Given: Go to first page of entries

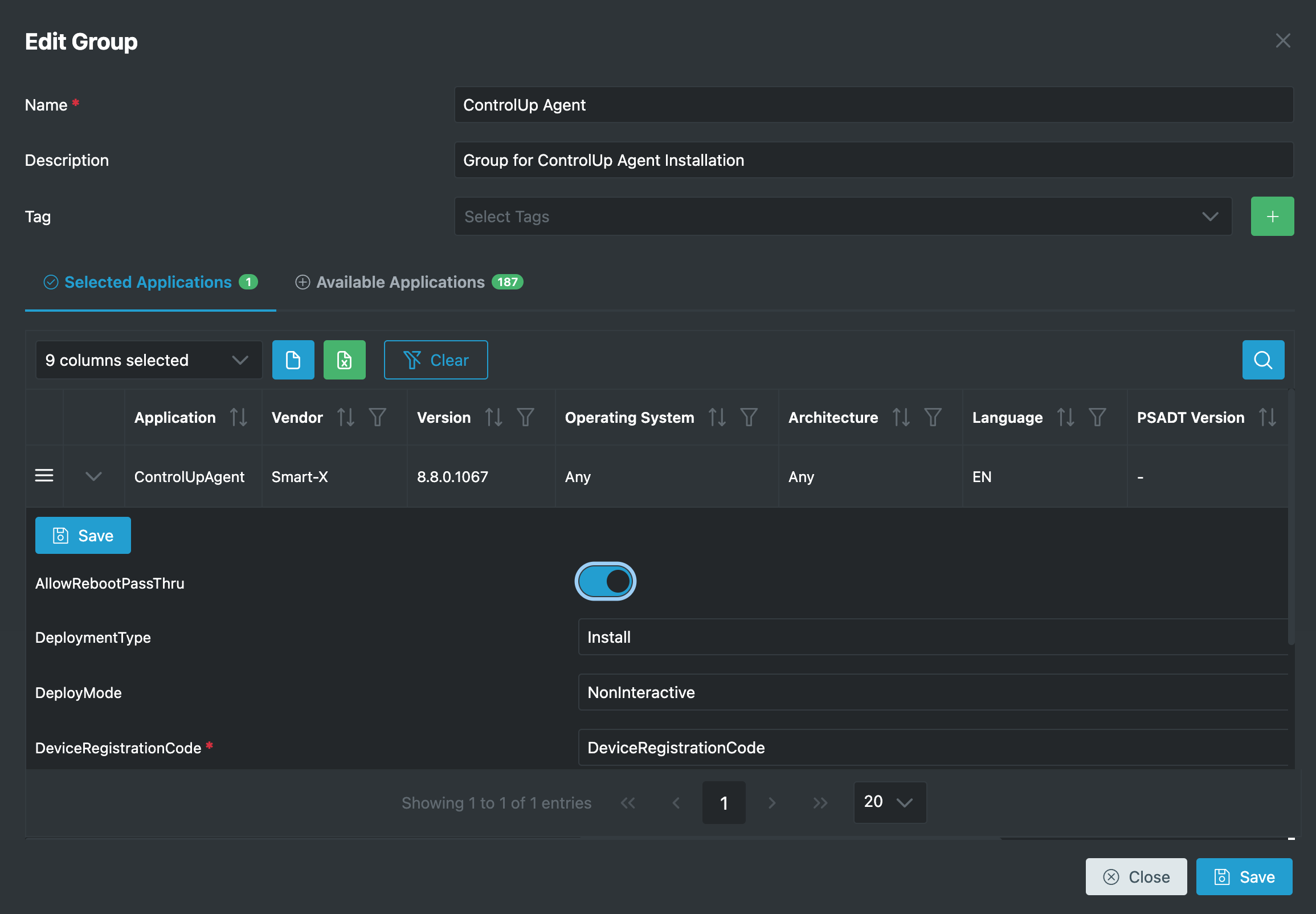Looking at the screenshot, I should click(628, 803).
